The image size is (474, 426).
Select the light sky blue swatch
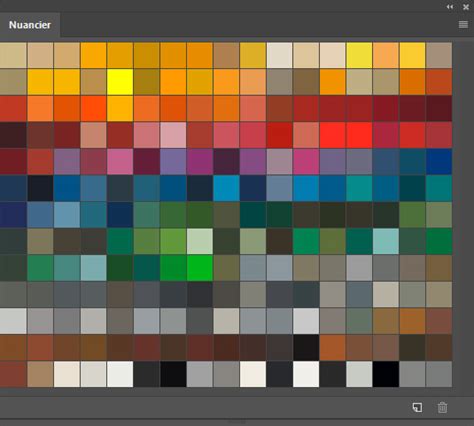pyautogui.click(x=67, y=215)
